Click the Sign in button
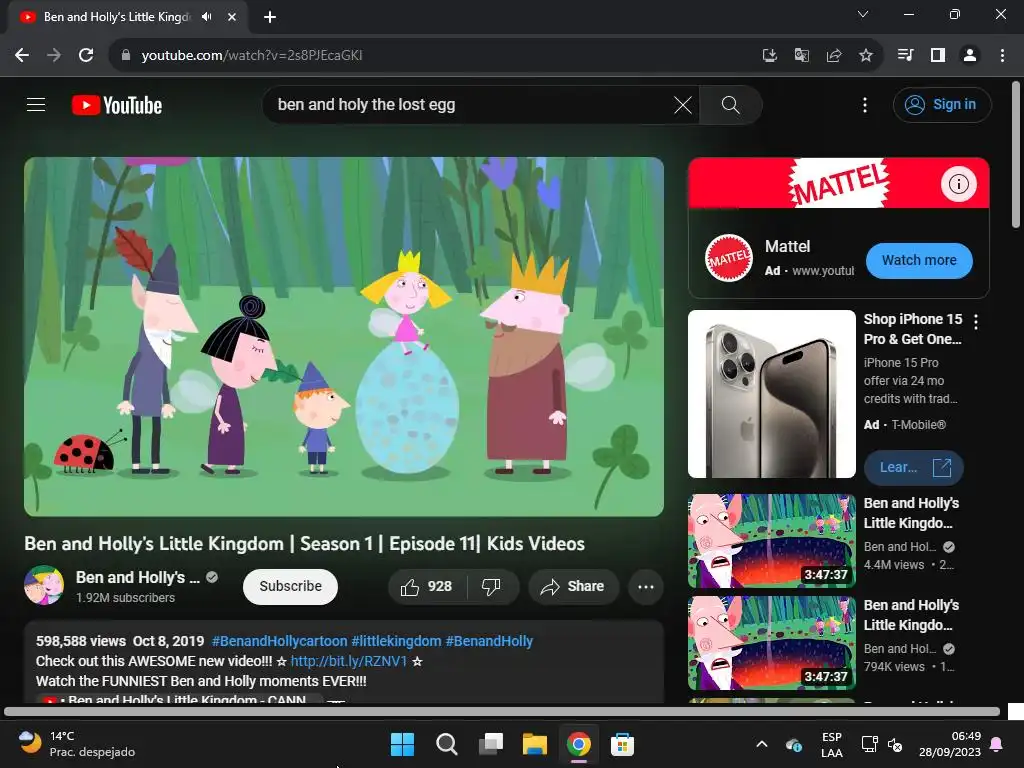1024x768 pixels. [x=942, y=104]
